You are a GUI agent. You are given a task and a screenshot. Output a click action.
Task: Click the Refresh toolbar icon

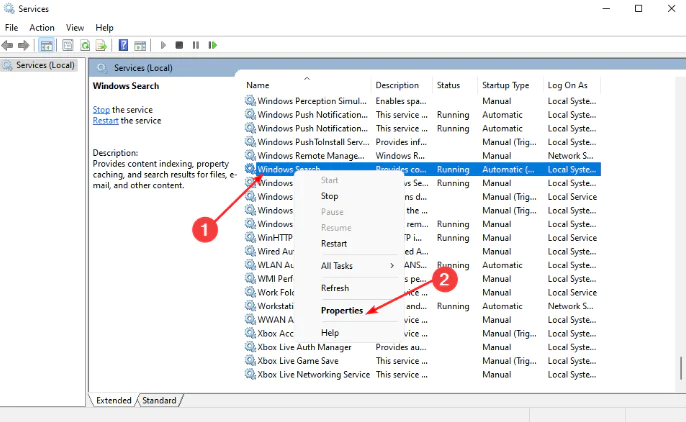[x=84, y=45]
